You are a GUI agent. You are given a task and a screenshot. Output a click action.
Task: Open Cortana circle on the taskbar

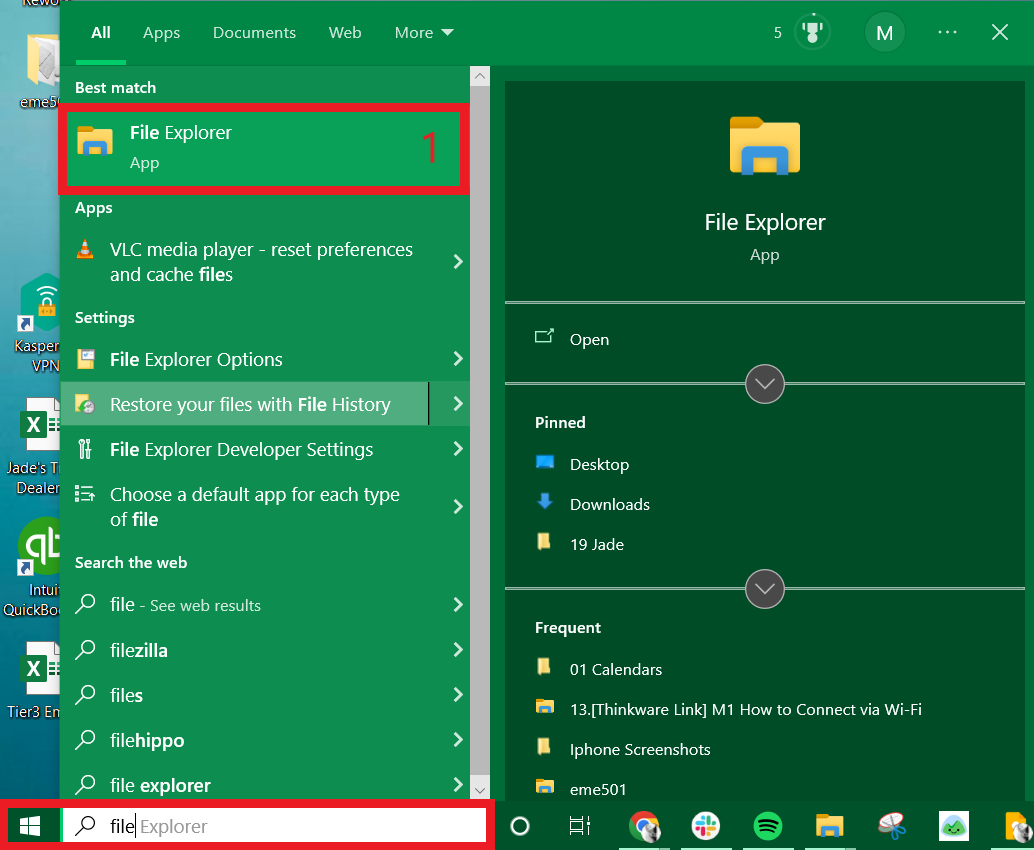pyautogui.click(x=520, y=826)
